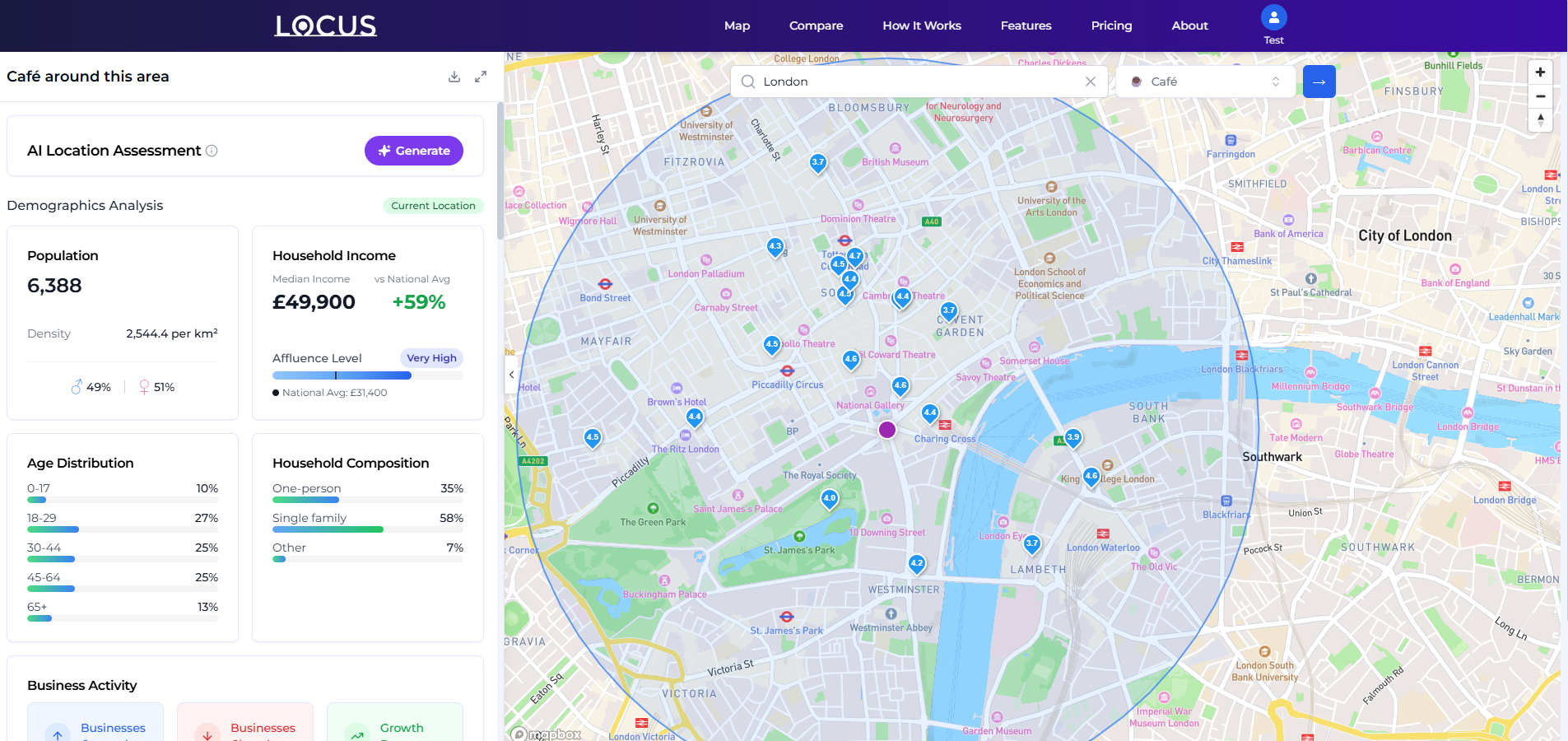
Task: Select the 4.6 café marker near Noël Coward Theatre
Action: coord(851,360)
